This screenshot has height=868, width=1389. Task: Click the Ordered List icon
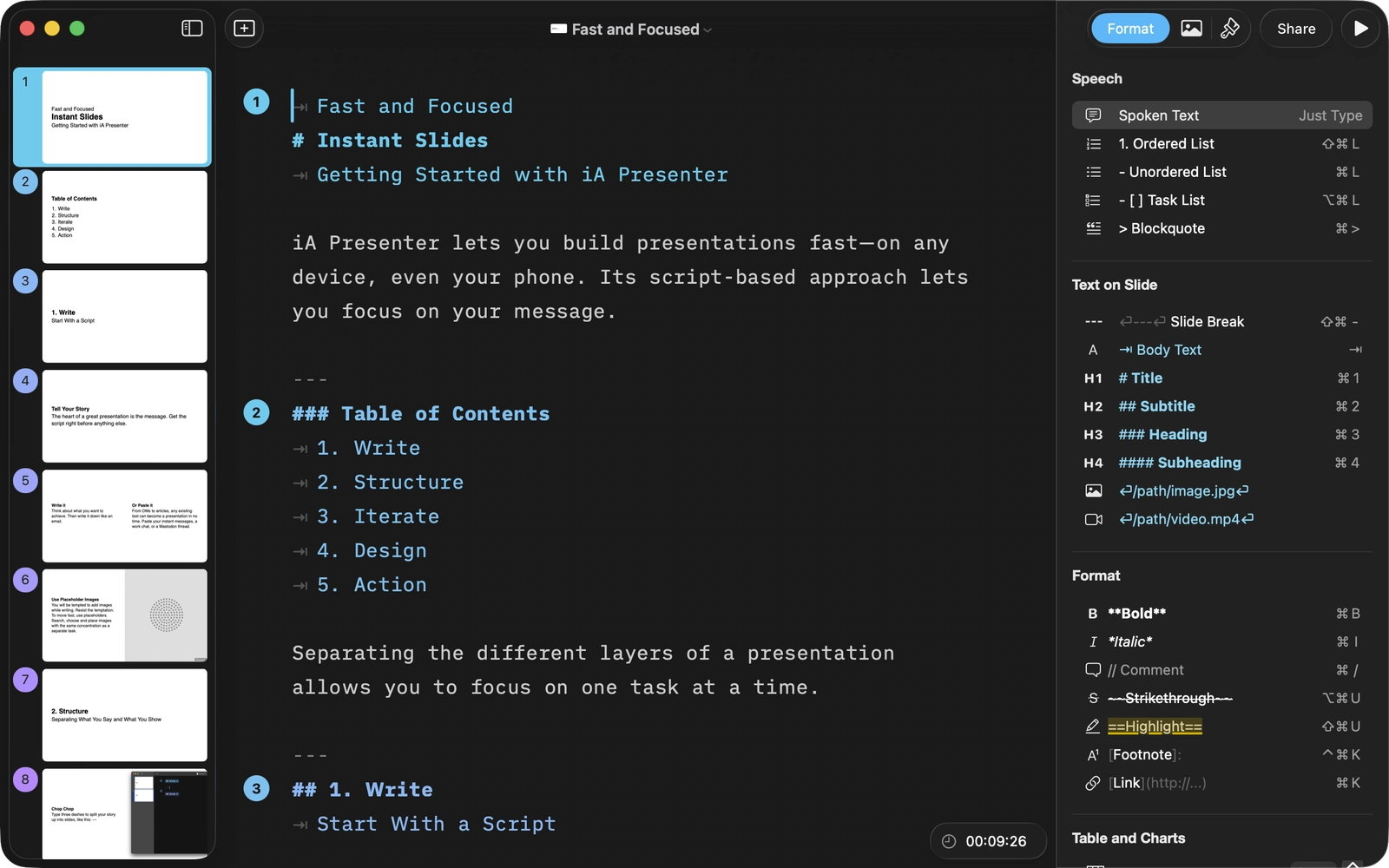tap(1093, 144)
